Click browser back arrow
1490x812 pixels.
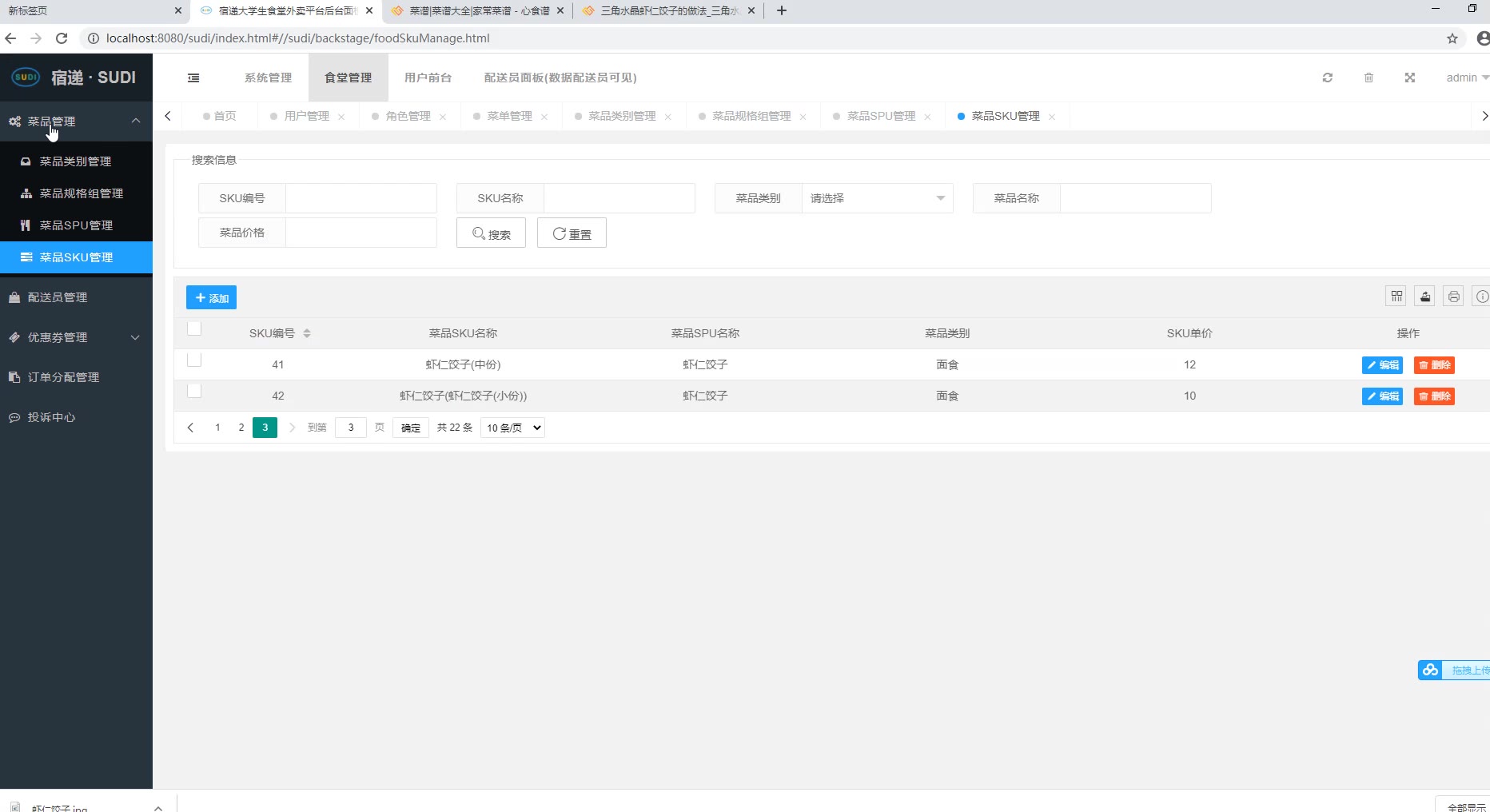(10, 38)
